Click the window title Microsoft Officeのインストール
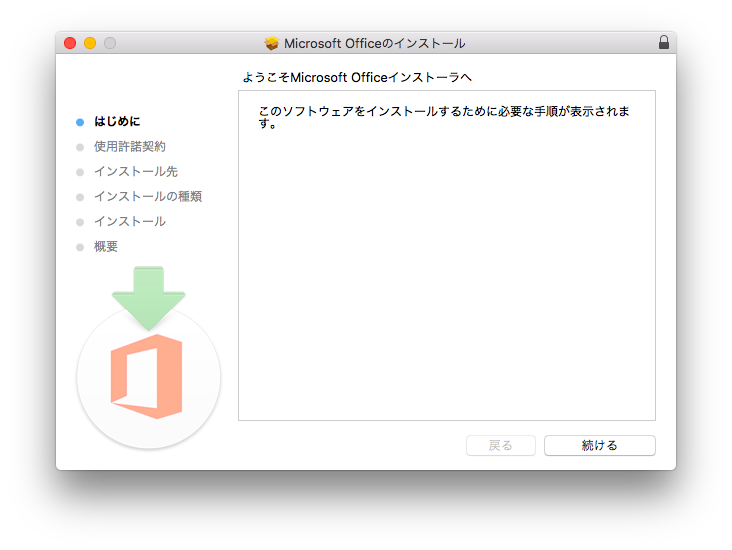The image size is (732, 550). pyautogui.click(x=374, y=43)
